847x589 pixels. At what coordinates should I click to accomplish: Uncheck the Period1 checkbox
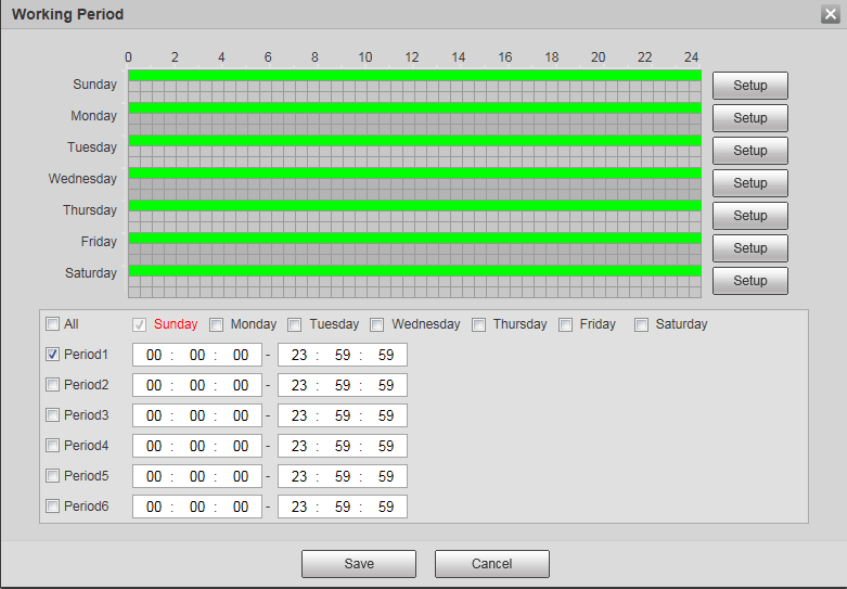(52, 354)
